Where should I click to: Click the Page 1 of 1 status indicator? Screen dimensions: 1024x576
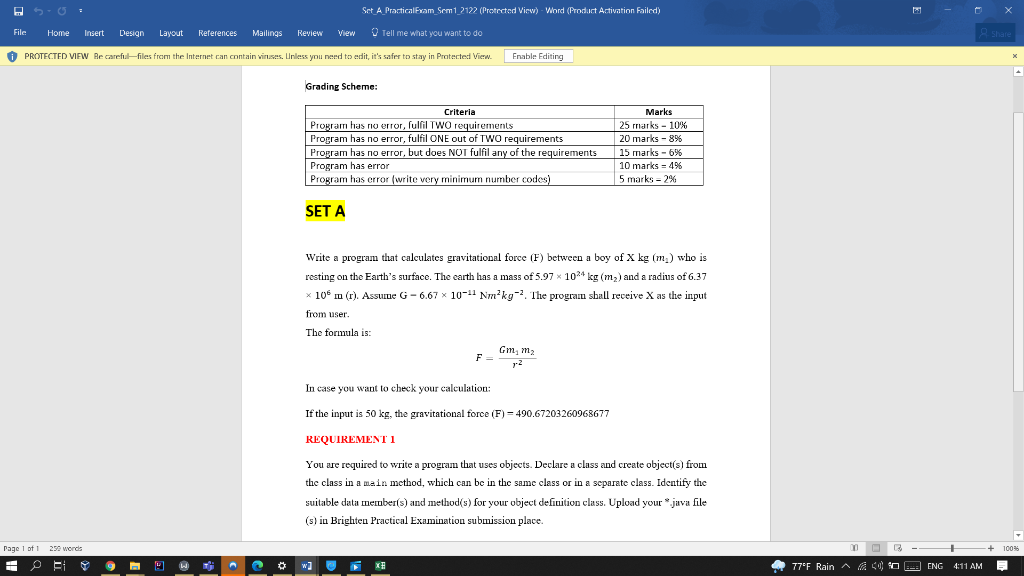pyautogui.click(x=21, y=549)
